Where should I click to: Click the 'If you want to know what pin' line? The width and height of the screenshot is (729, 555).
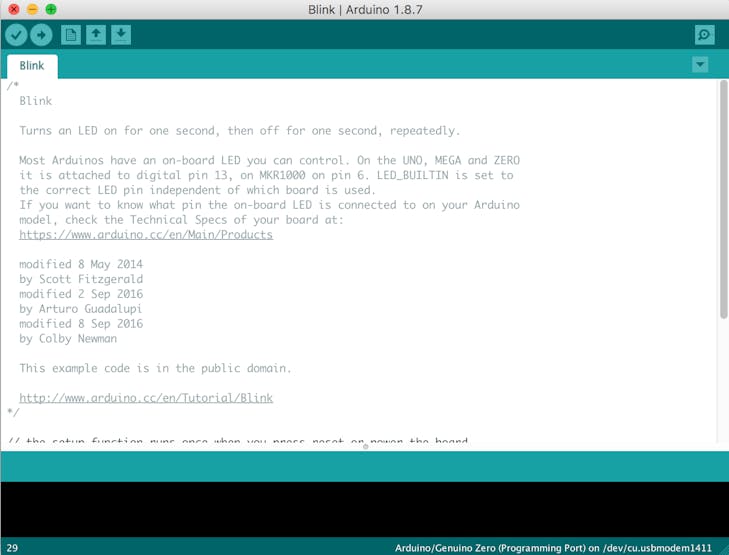[x=270, y=205]
